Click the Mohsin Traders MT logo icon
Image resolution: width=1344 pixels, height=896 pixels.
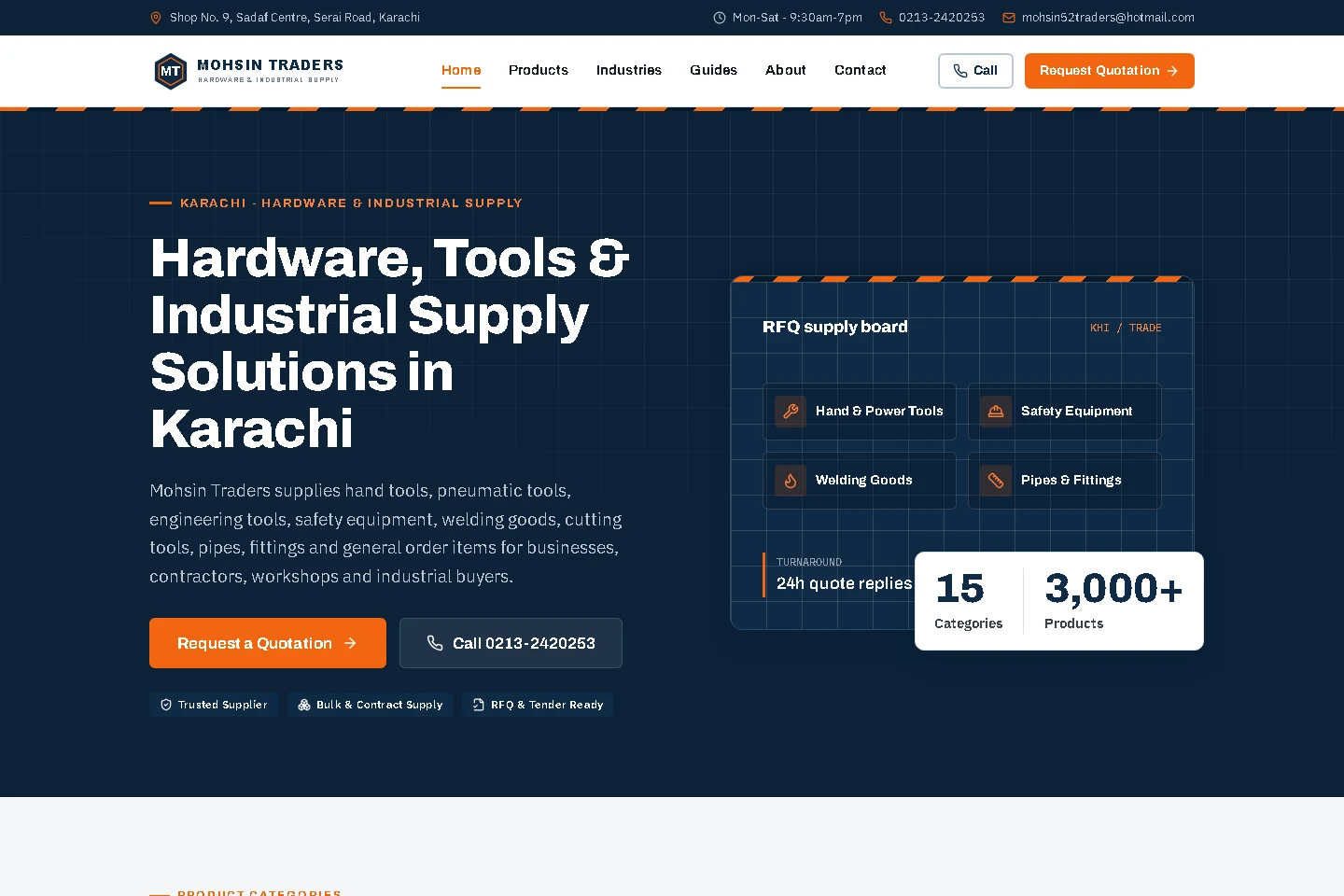point(170,71)
